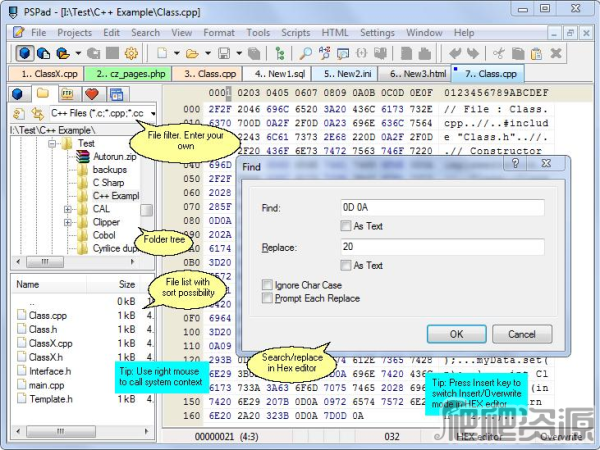Click the Cut scissors toolbar icon
The height and width of the screenshot is (450, 600).
pyautogui.click(x=499, y=53)
